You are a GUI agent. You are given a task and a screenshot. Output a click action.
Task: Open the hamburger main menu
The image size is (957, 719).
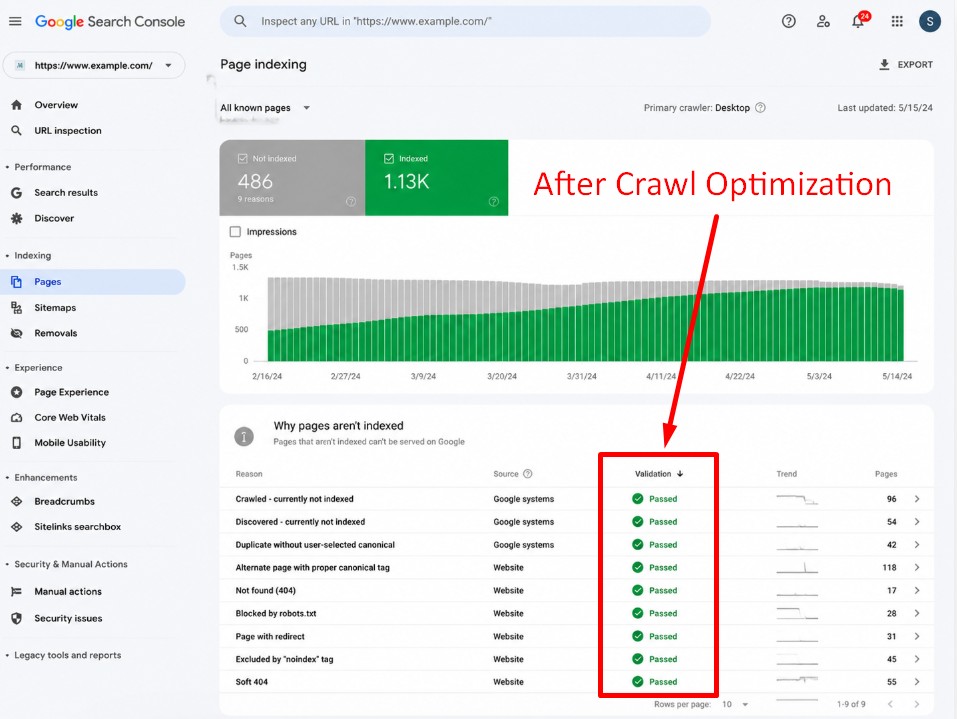15,21
